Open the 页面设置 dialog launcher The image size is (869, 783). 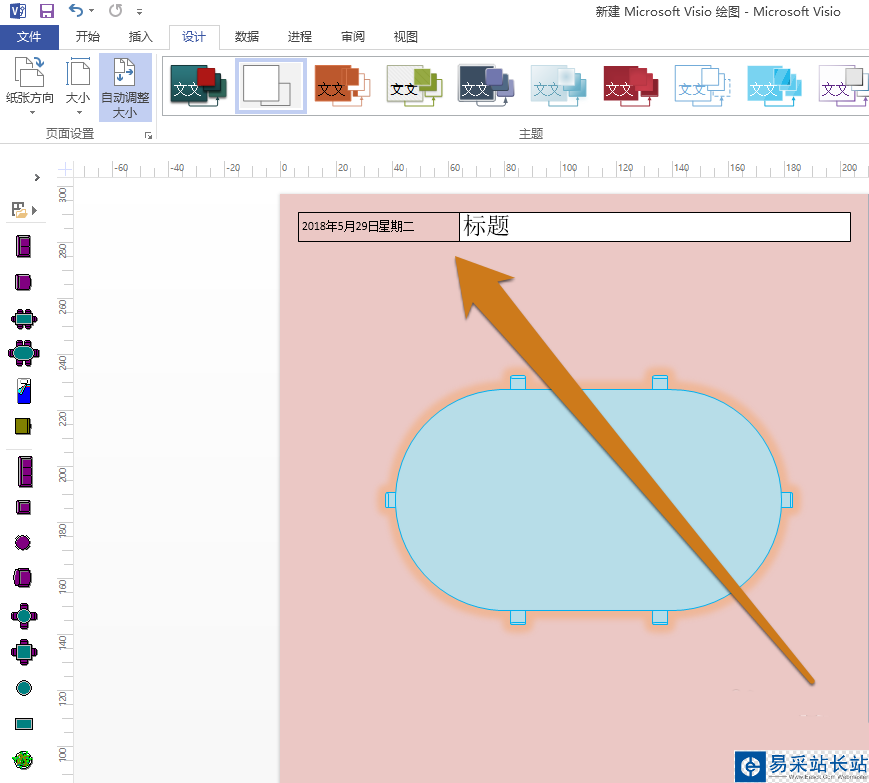[148, 135]
